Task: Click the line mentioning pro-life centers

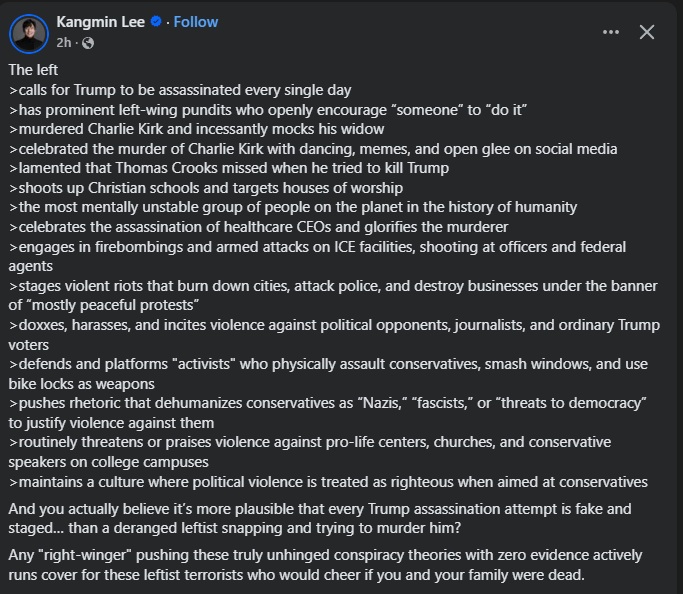Action: point(310,452)
